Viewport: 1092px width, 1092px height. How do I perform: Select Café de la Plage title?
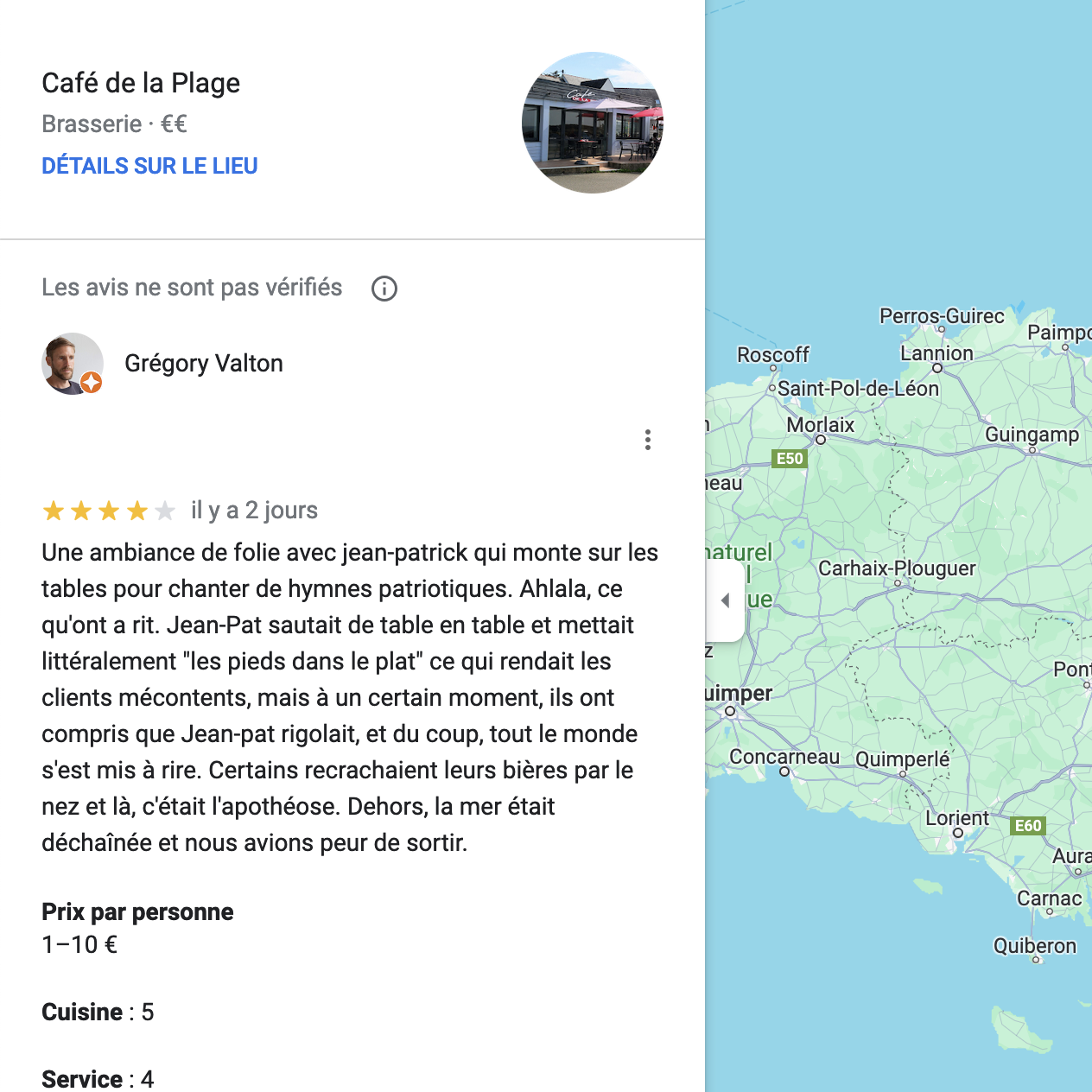(x=141, y=83)
